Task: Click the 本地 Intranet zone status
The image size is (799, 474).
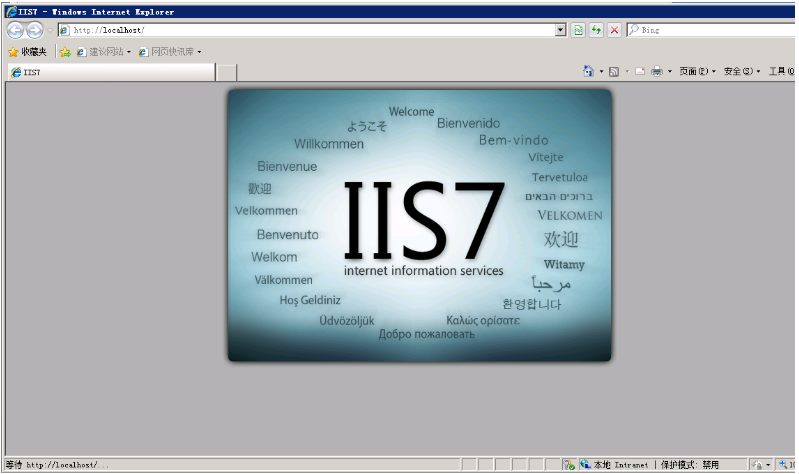Action: pos(615,464)
